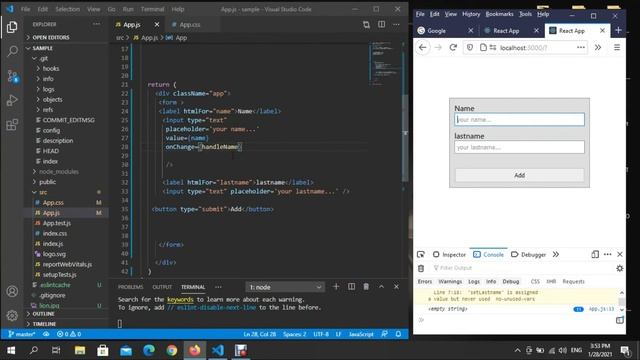The height and width of the screenshot is (360, 640).
Task: Click Split Editor icon
Action: (381, 24)
